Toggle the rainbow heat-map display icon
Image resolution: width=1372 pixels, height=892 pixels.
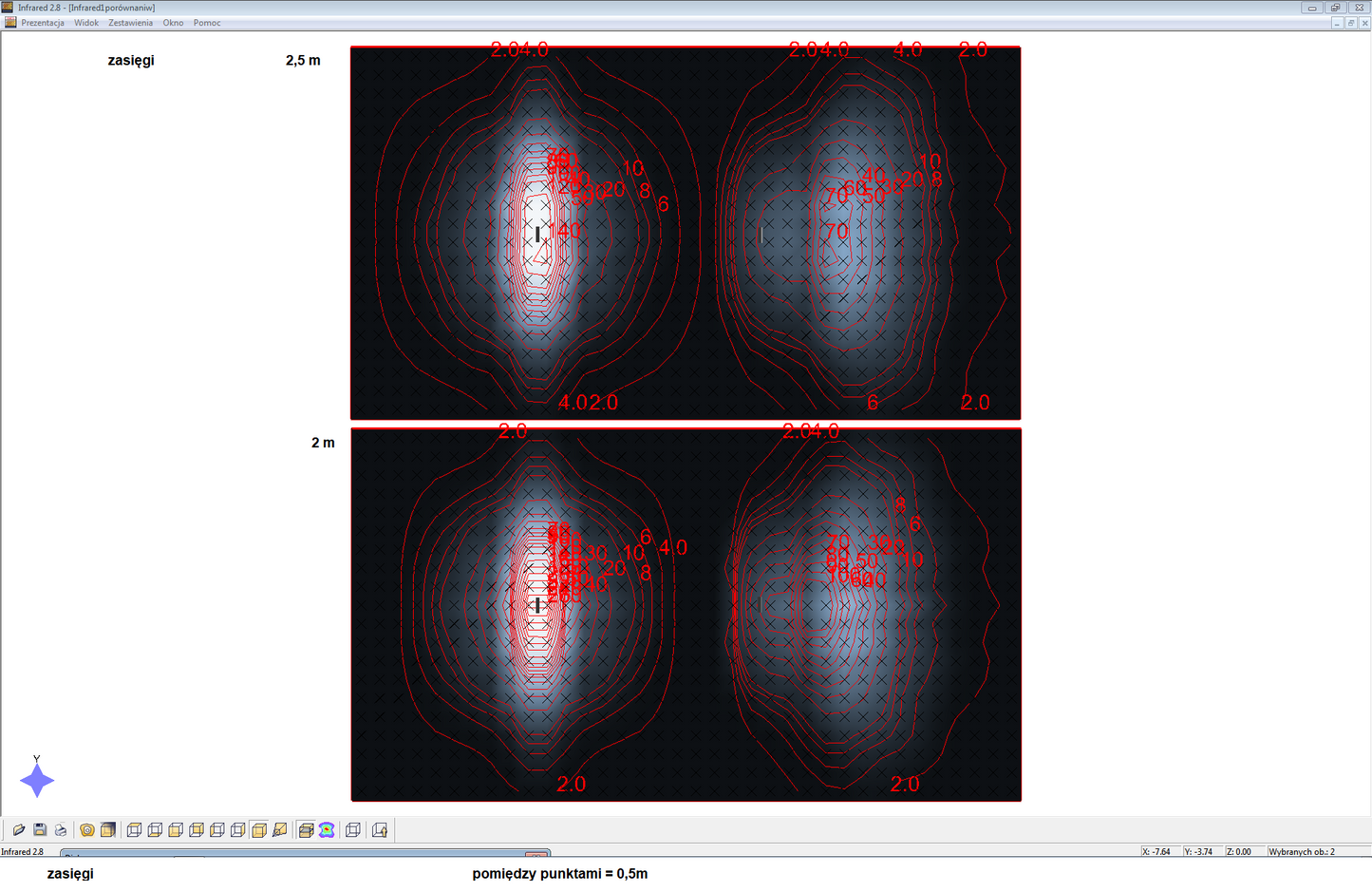coord(327,830)
